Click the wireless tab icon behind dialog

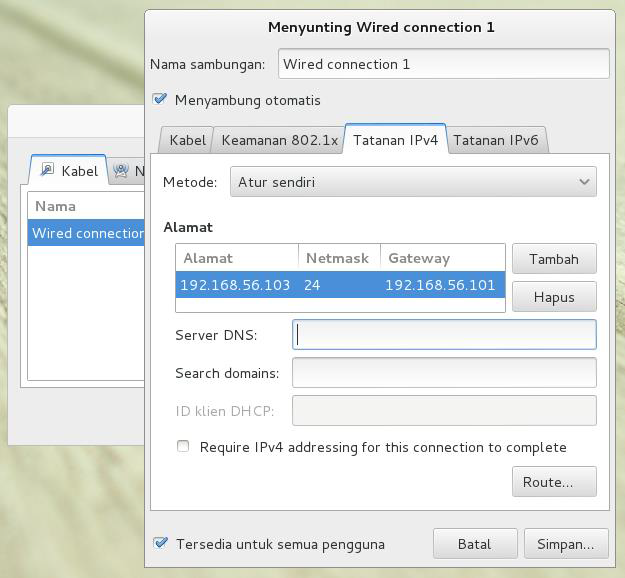(x=122, y=171)
